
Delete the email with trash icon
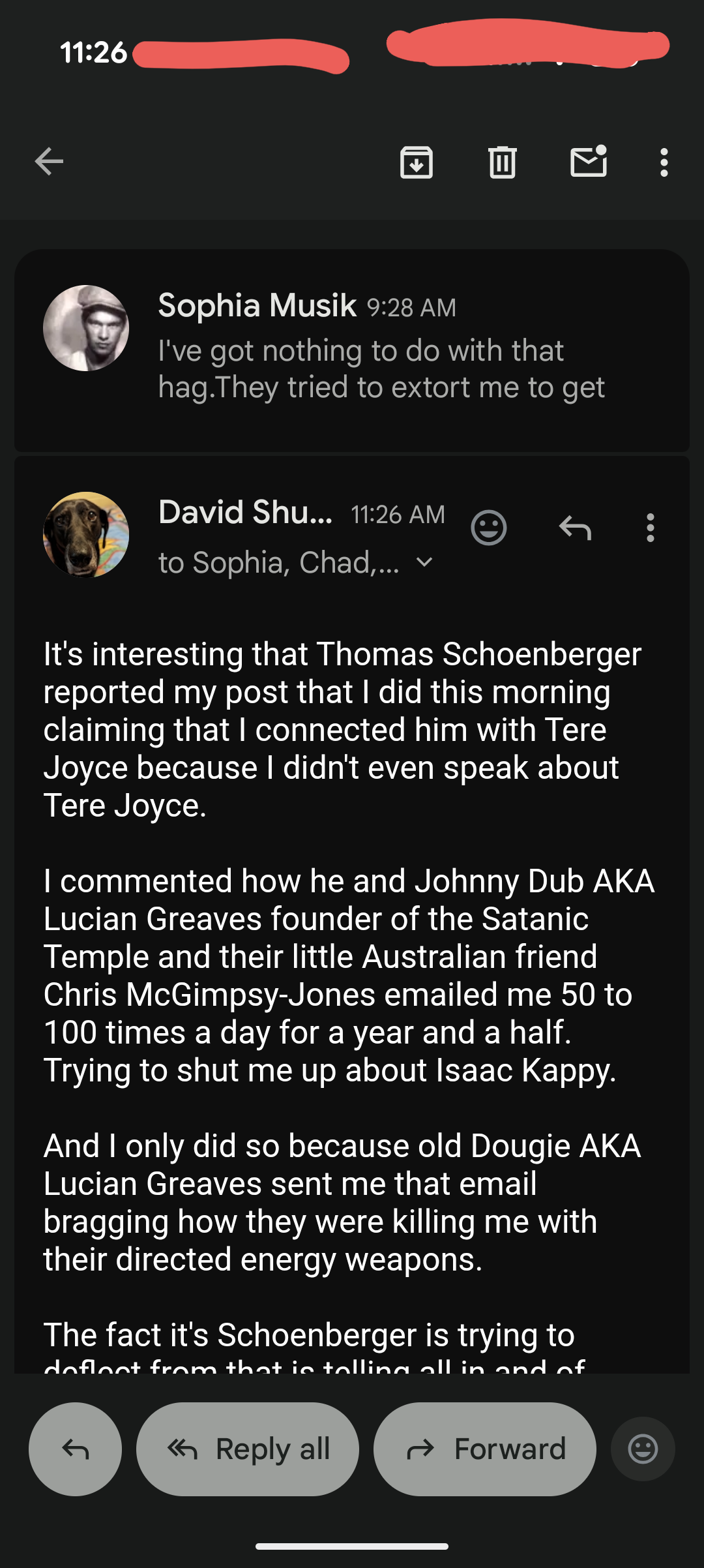coord(502,162)
